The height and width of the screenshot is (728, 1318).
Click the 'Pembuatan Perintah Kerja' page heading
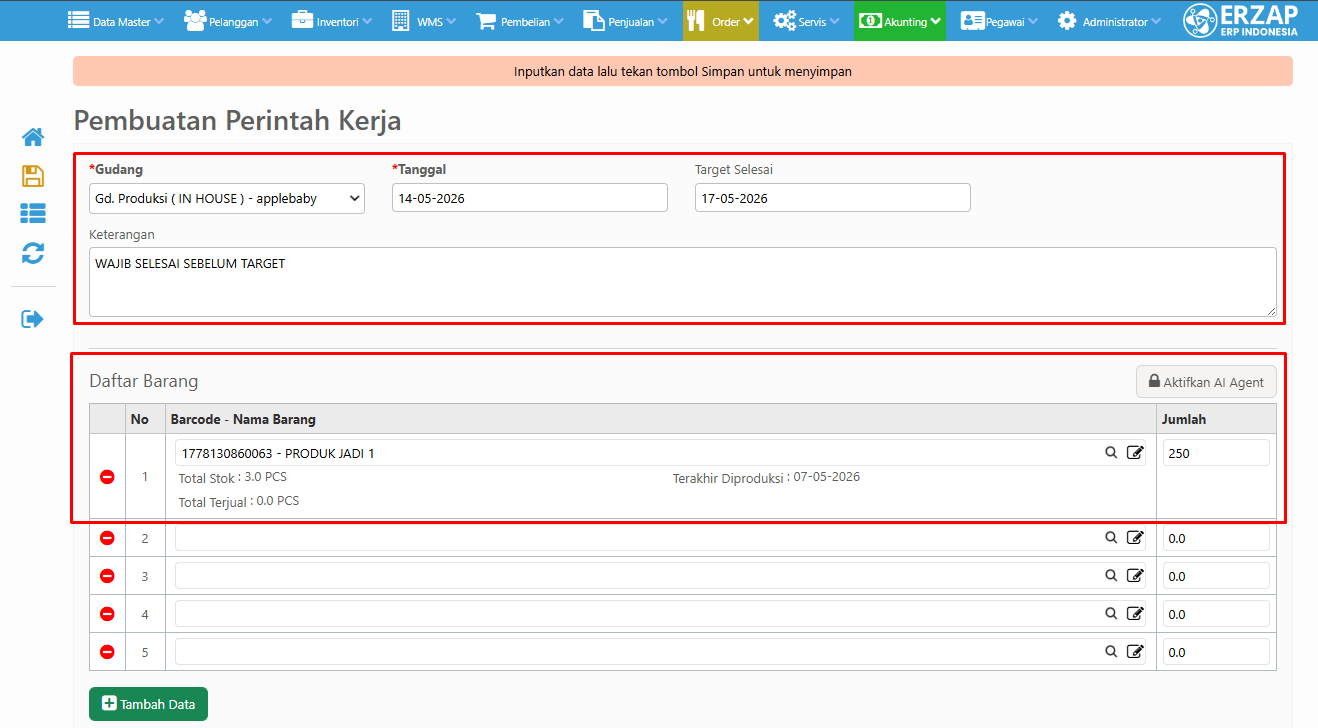tap(237, 121)
